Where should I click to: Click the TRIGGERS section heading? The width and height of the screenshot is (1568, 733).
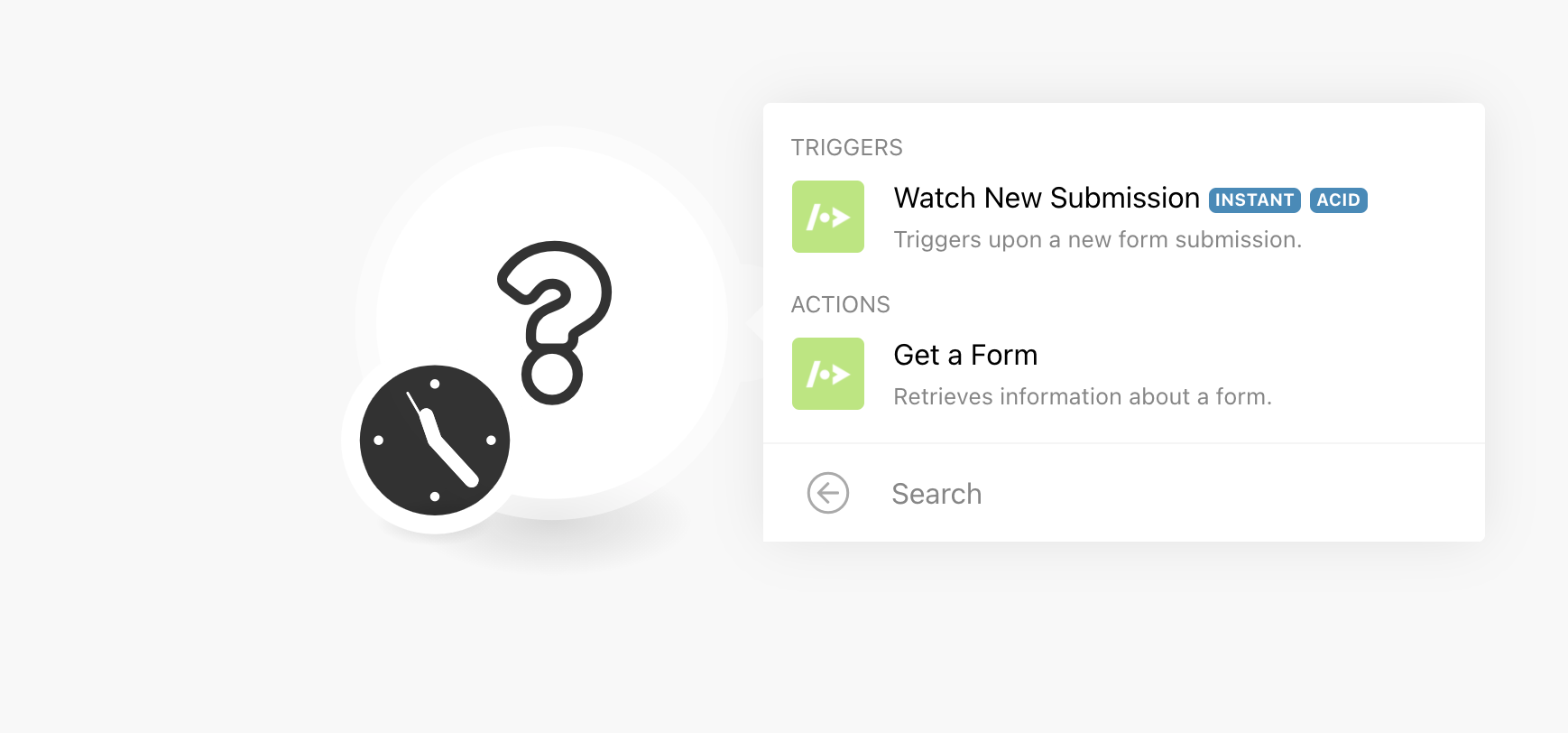846,147
